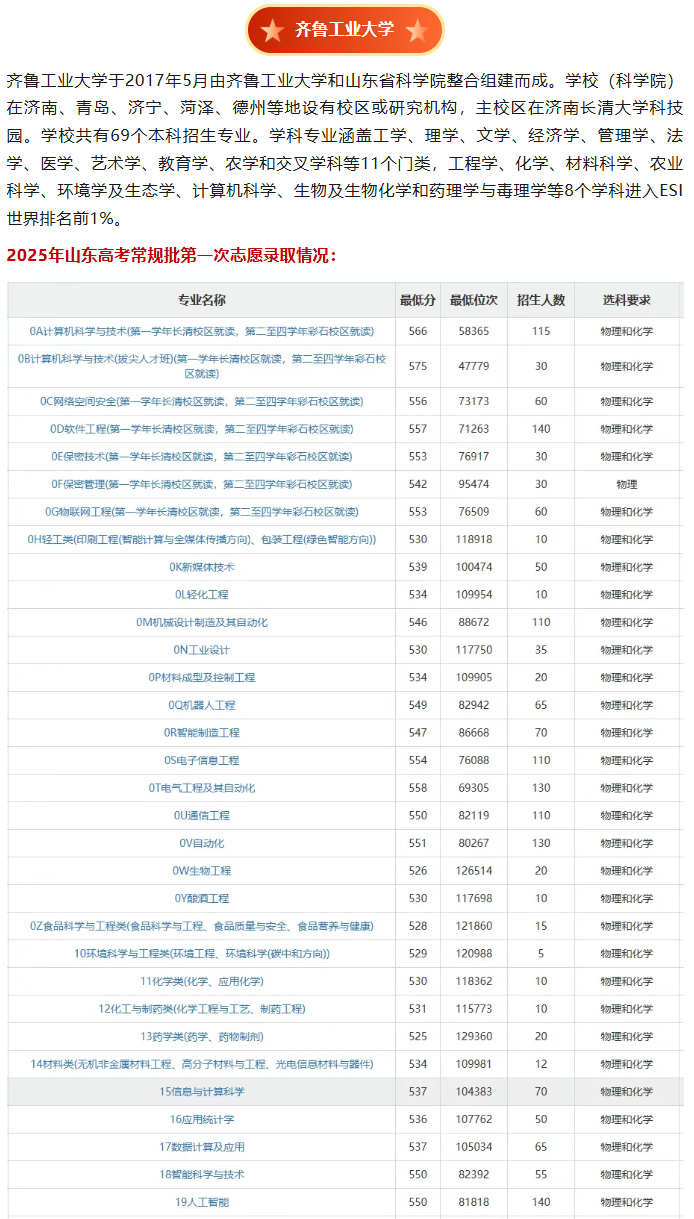Click the 17数据计算及应用 link

point(202,1147)
